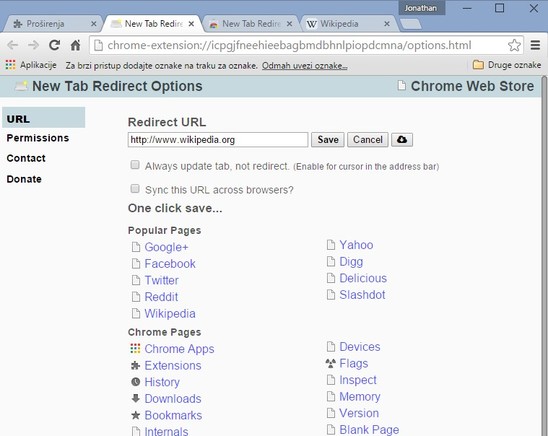
Task: Open the Chrome Web Store link
Action: pyautogui.click(x=472, y=86)
